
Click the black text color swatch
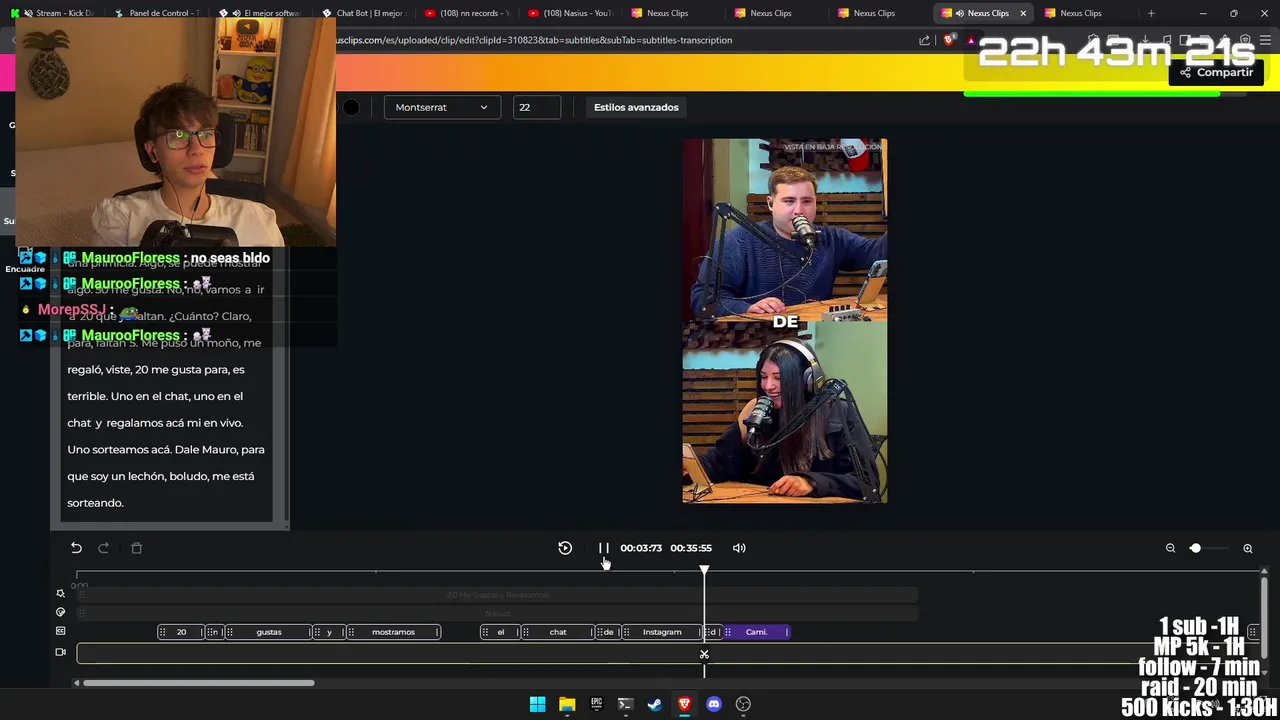pyautogui.click(x=351, y=107)
